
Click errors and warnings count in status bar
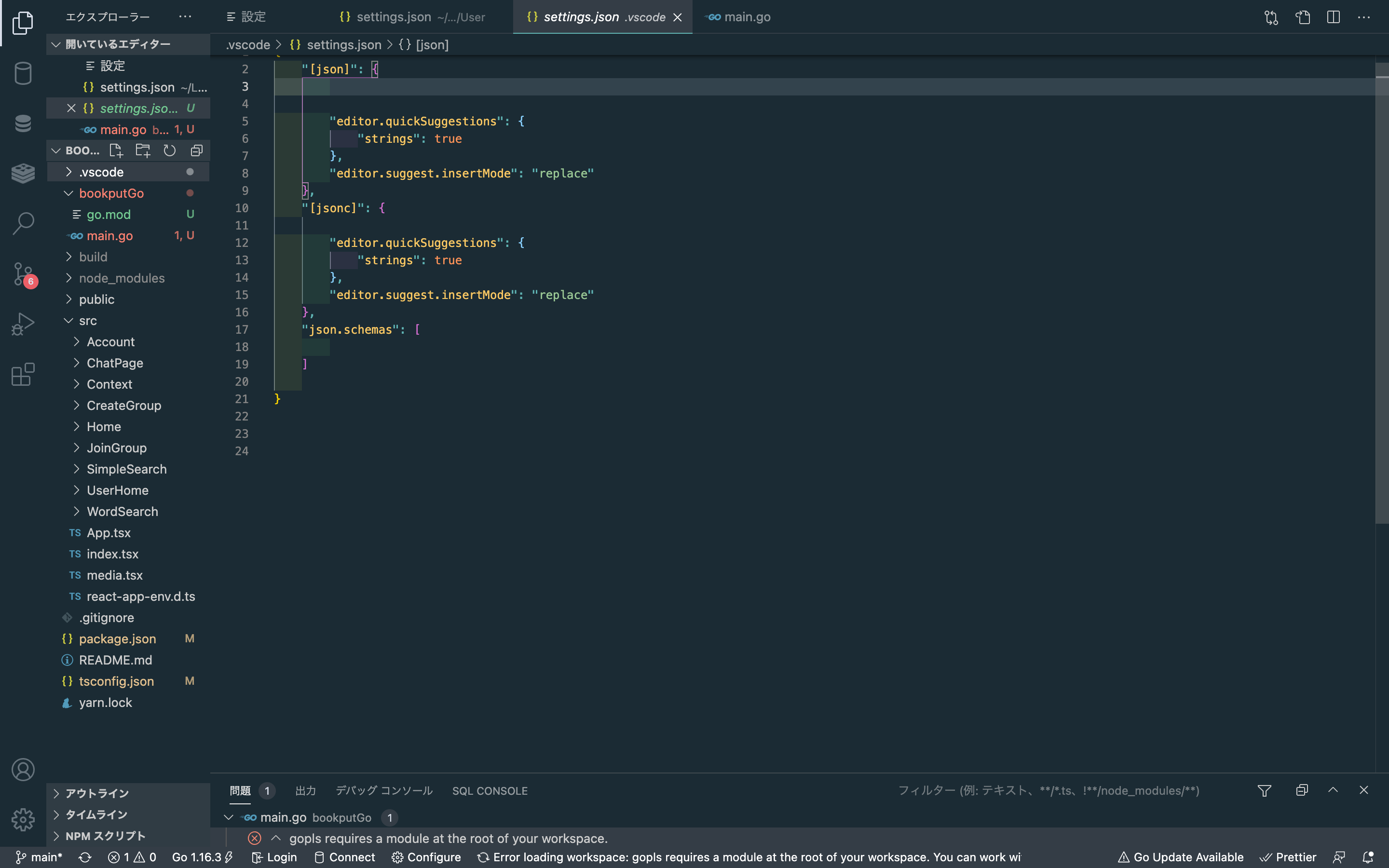tap(132, 857)
